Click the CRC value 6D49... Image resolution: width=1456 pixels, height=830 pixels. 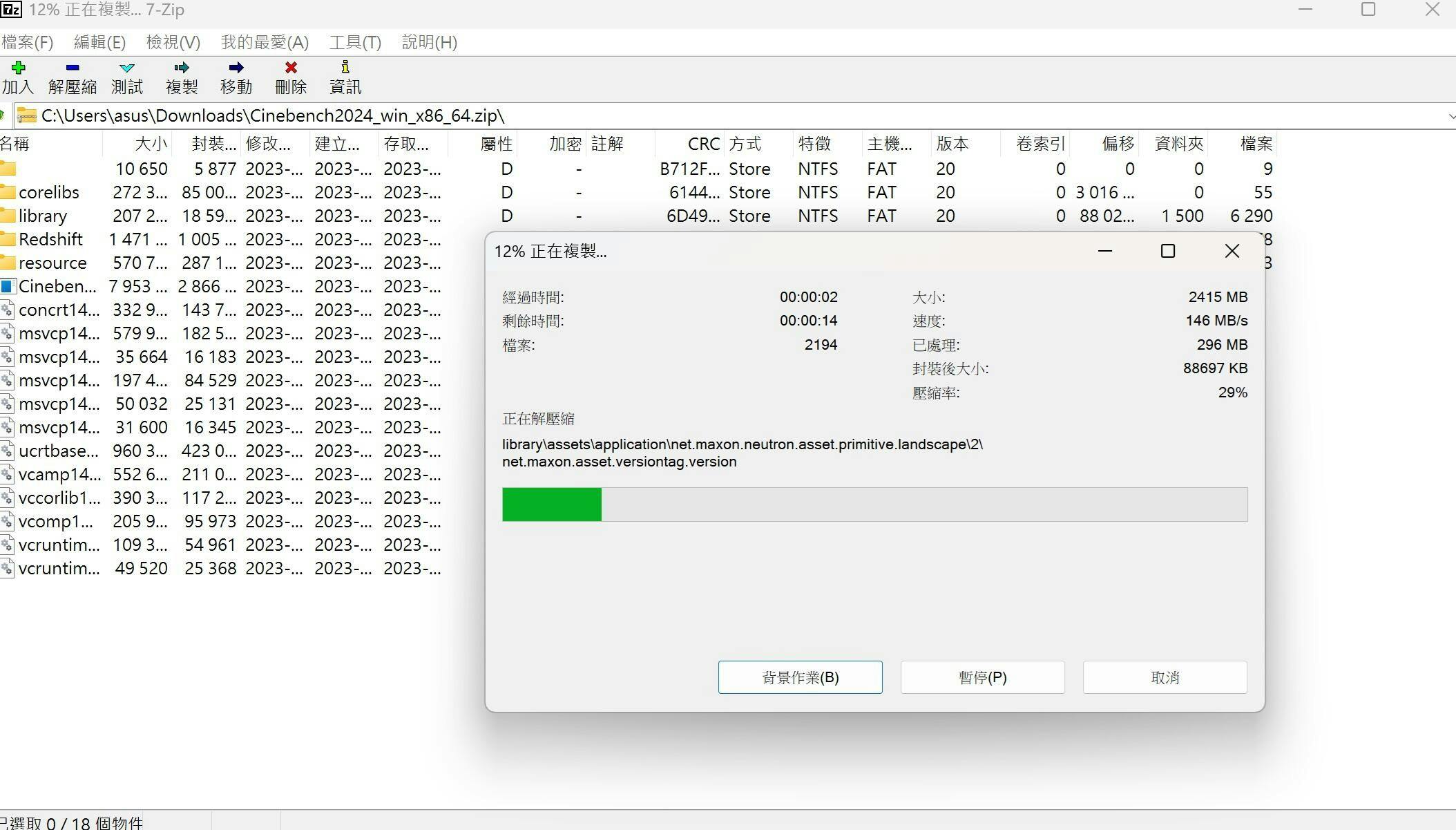693,216
